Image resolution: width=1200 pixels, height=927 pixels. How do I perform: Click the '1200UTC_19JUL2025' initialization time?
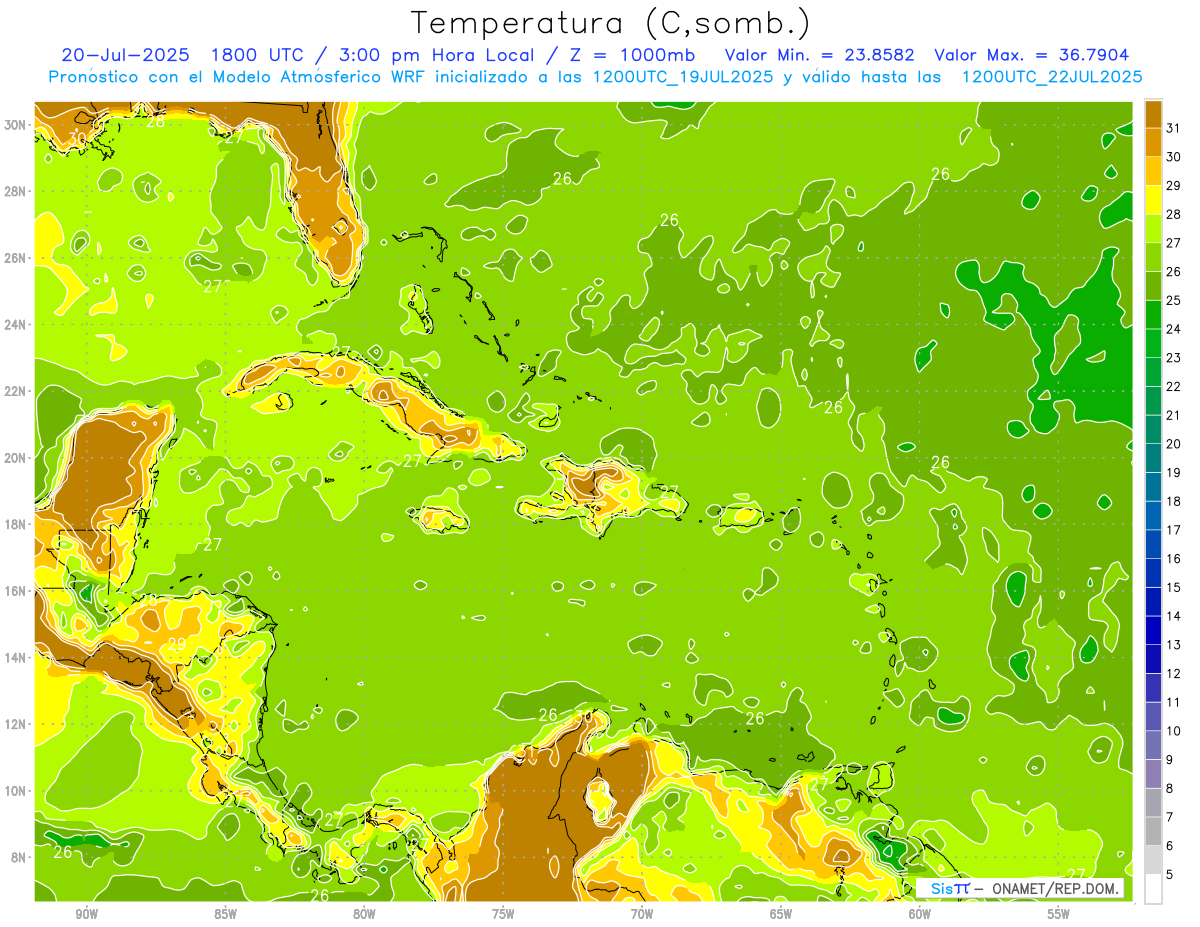coord(683,76)
